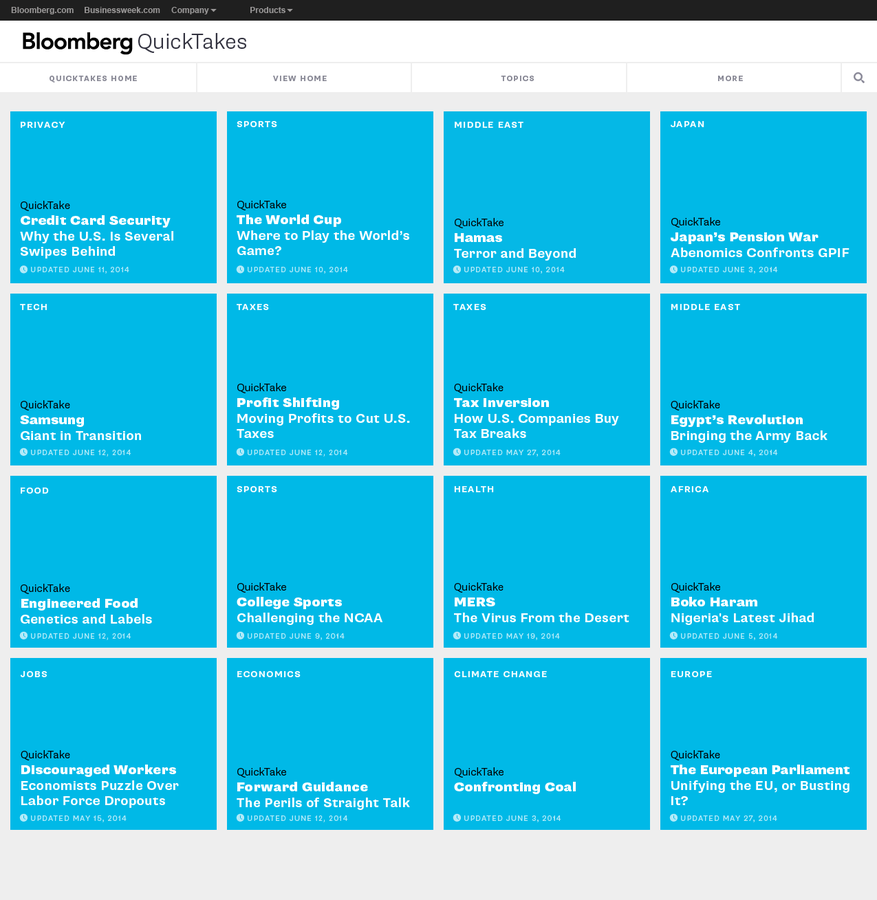Select View Home tab

point(300,78)
